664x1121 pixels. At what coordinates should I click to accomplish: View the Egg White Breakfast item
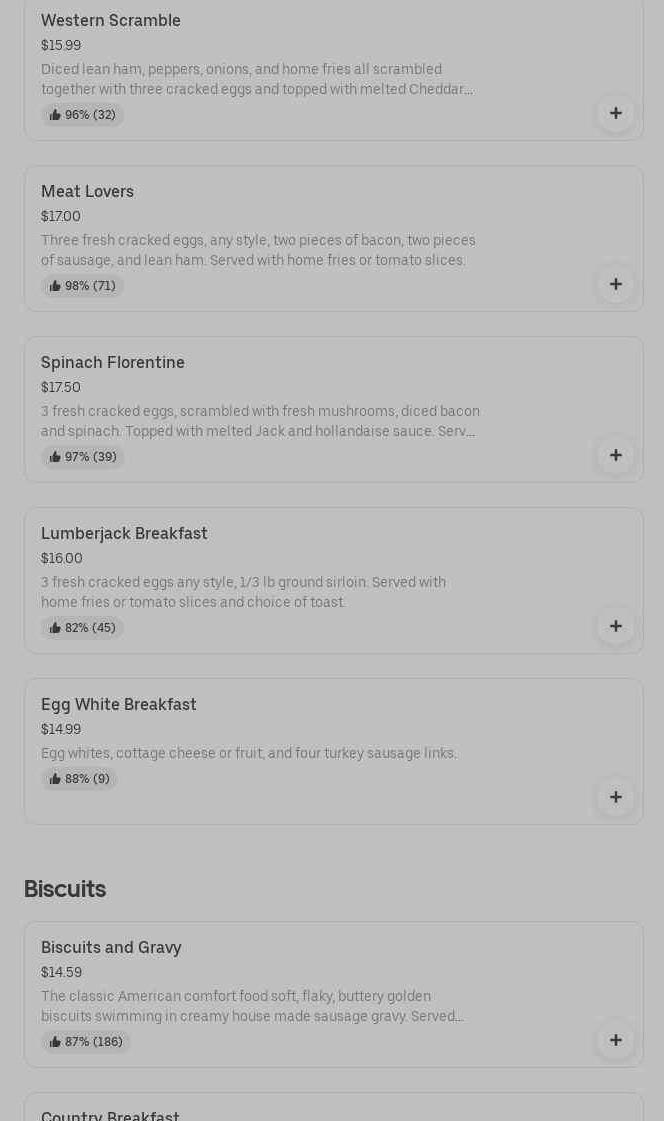click(119, 704)
